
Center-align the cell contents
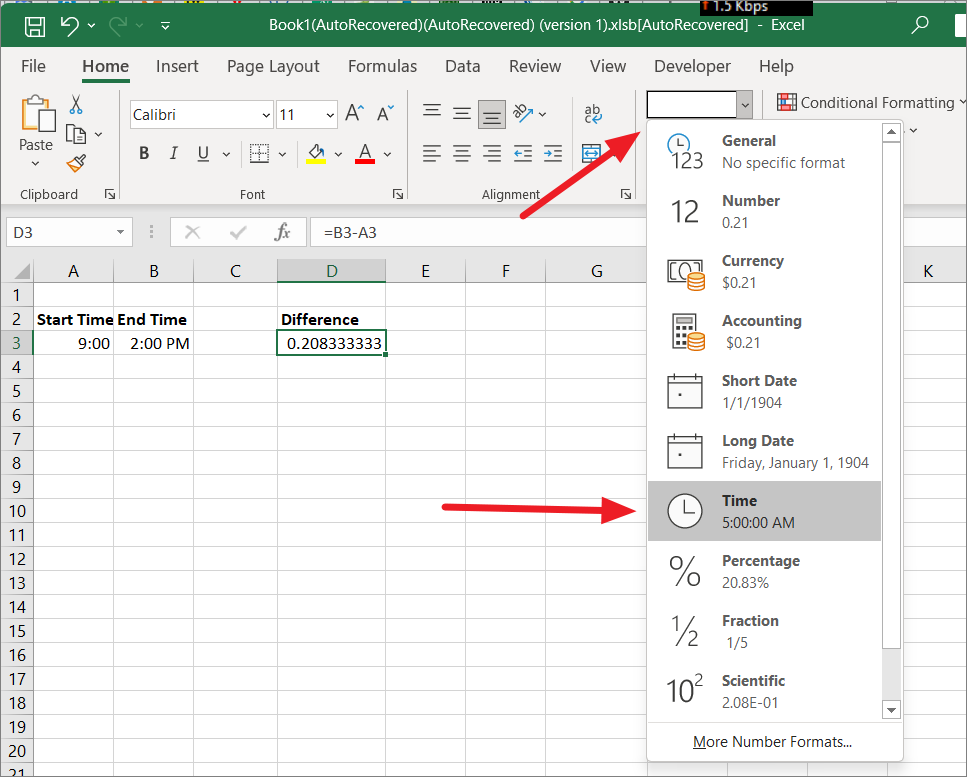click(461, 152)
